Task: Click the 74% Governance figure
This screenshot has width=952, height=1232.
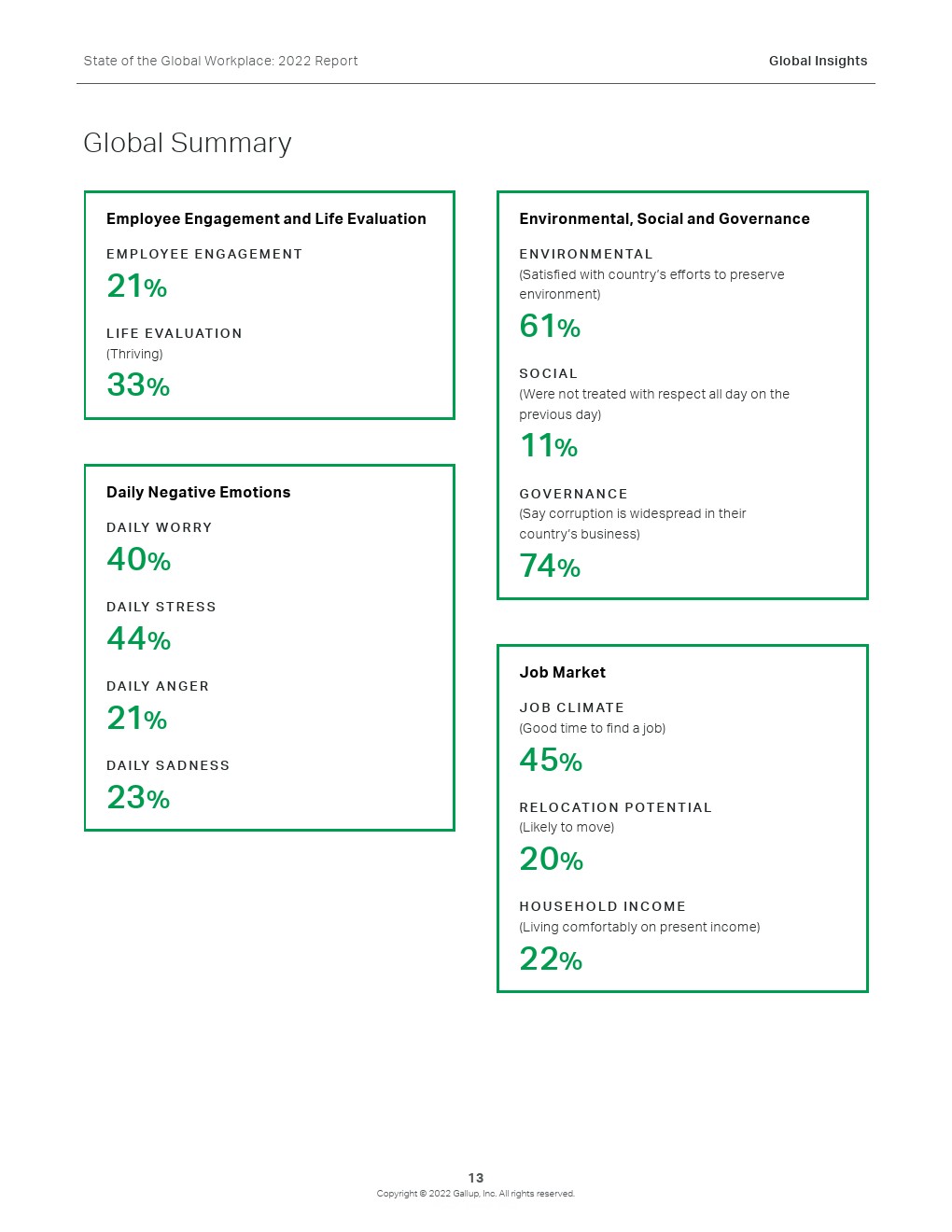Action: coord(550,566)
